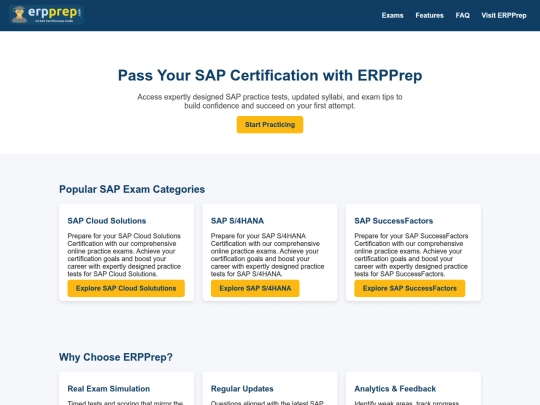Image resolution: width=540 pixels, height=405 pixels.
Task: Click the SAP Cloud Solutions card description
Action: [x=124, y=255]
